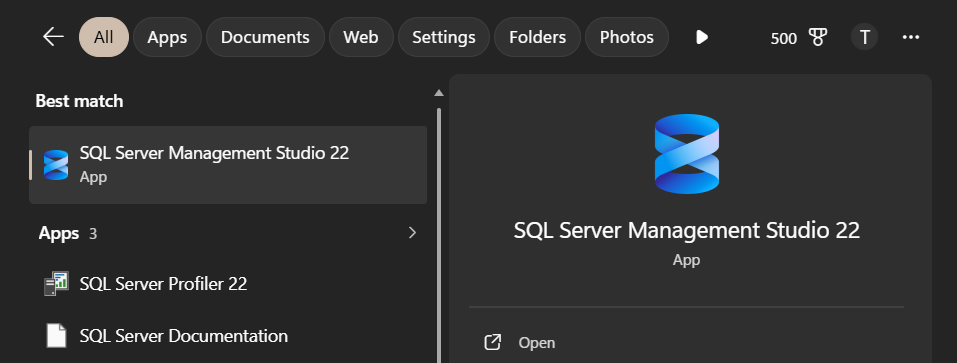Select the Folders filter tab

(537, 37)
